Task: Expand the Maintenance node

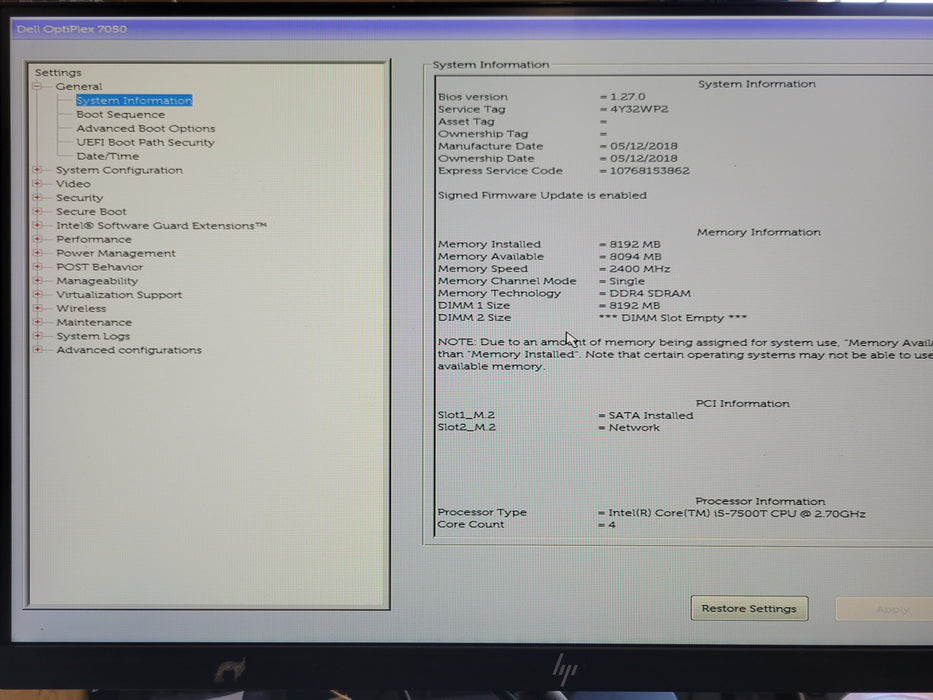Action: click(37, 322)
